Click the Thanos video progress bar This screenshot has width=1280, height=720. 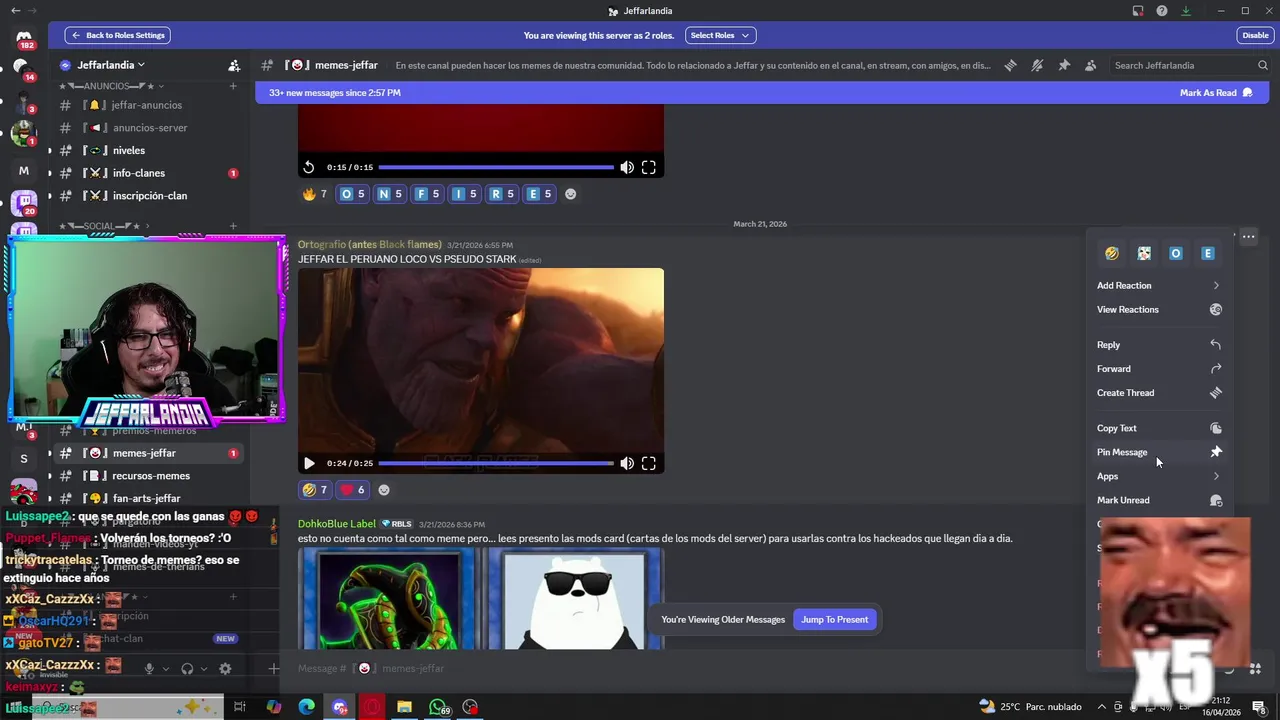[496, 463]
